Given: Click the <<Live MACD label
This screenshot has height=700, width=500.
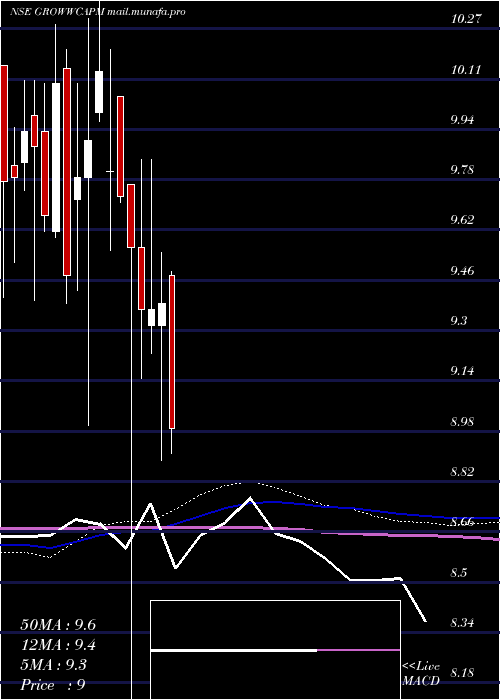Looking at the screenshot, I should [421, 674].
